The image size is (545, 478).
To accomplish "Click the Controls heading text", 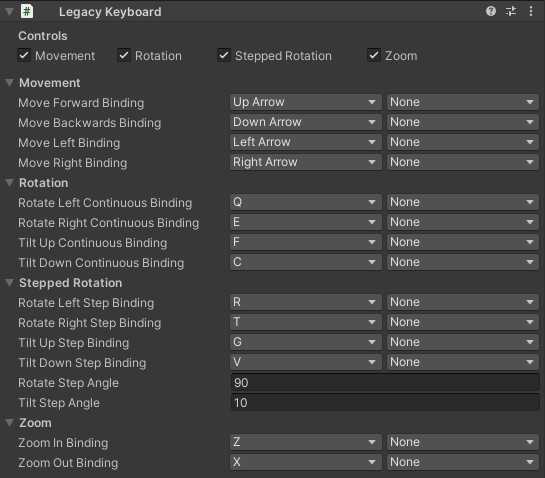I will coord(43,36).
